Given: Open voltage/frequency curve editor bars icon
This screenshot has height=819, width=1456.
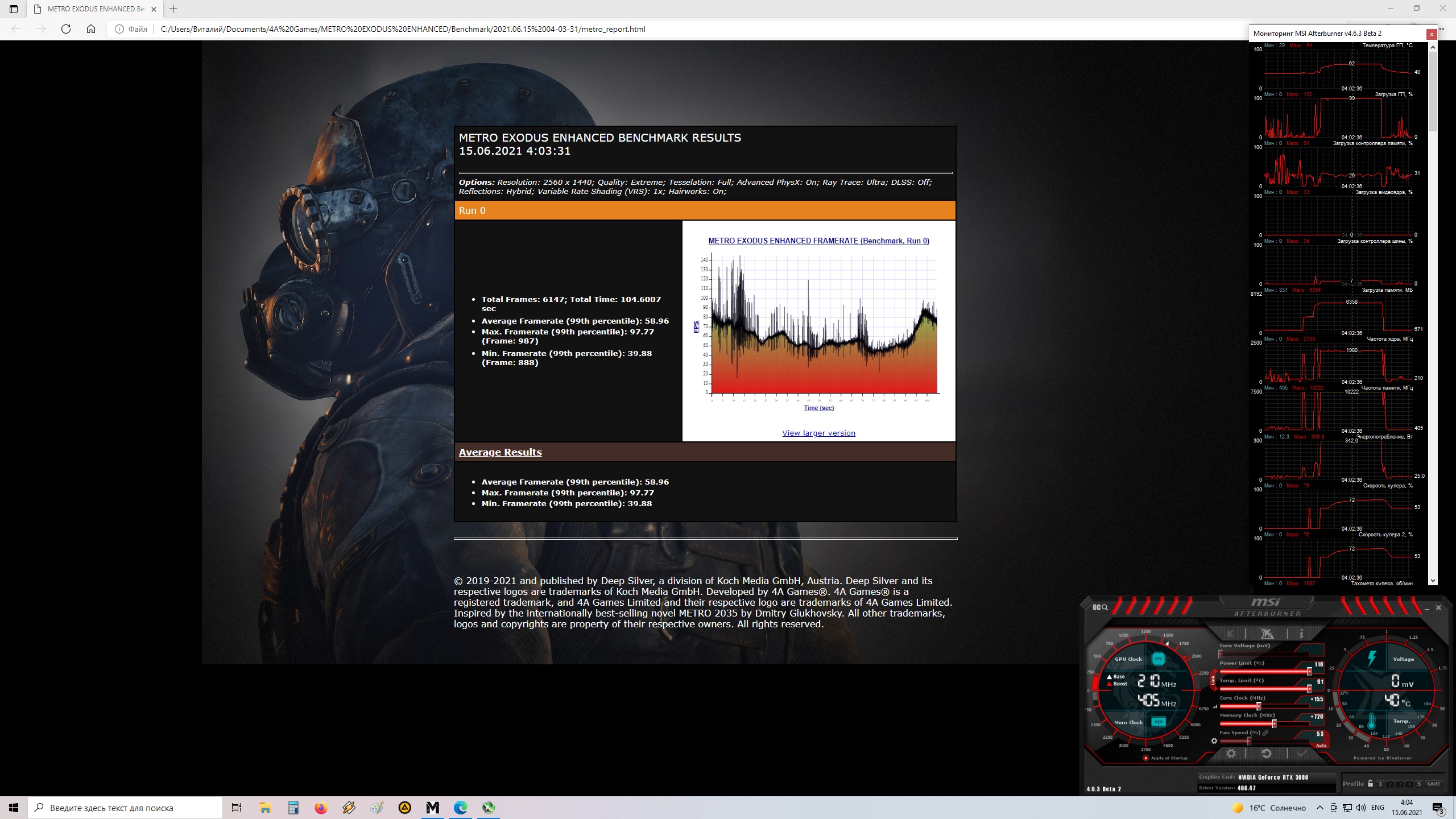Looking at the screenshot, I should click(x=1216, y=706).
